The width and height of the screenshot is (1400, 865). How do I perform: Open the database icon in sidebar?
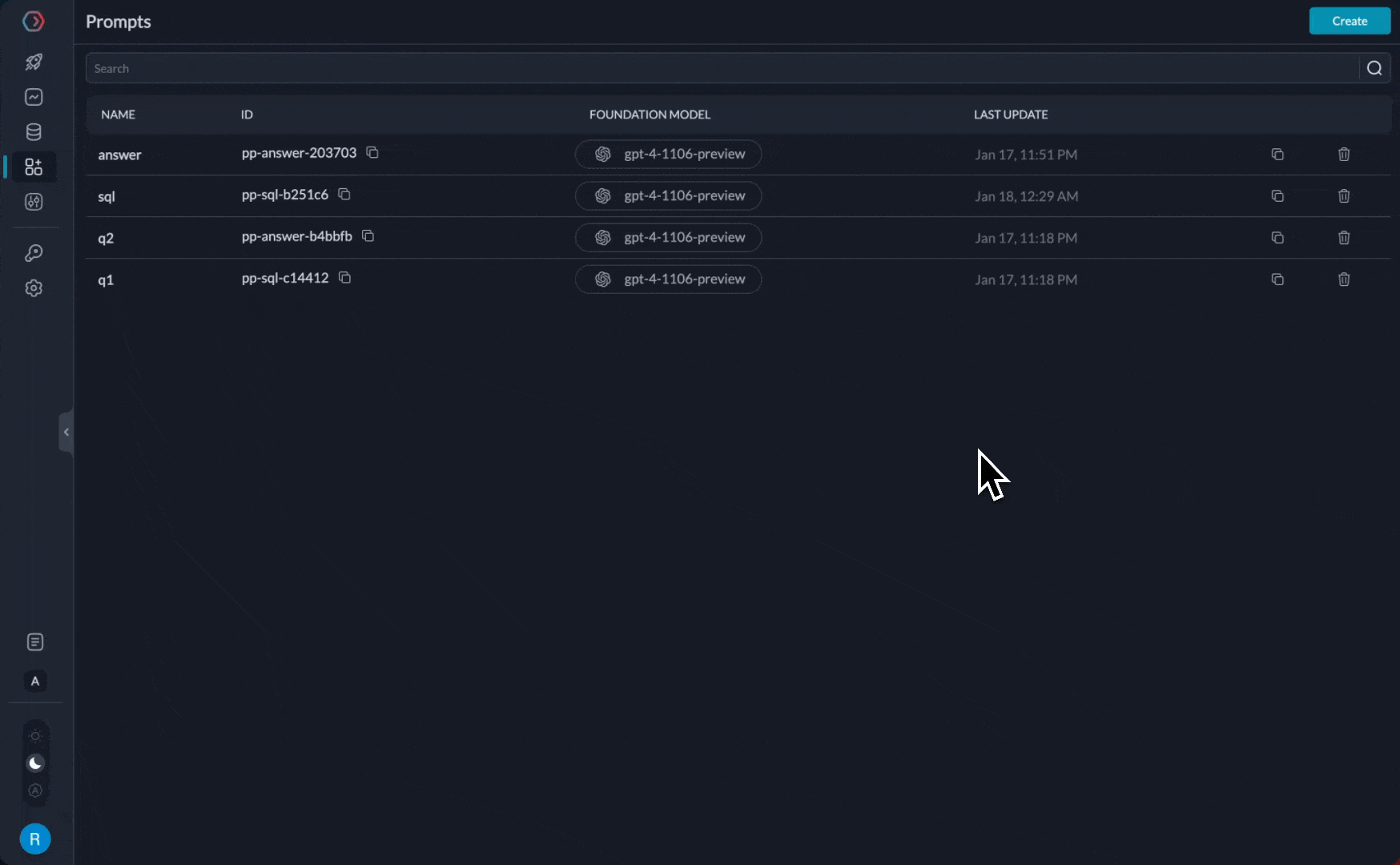click(34, 132)
